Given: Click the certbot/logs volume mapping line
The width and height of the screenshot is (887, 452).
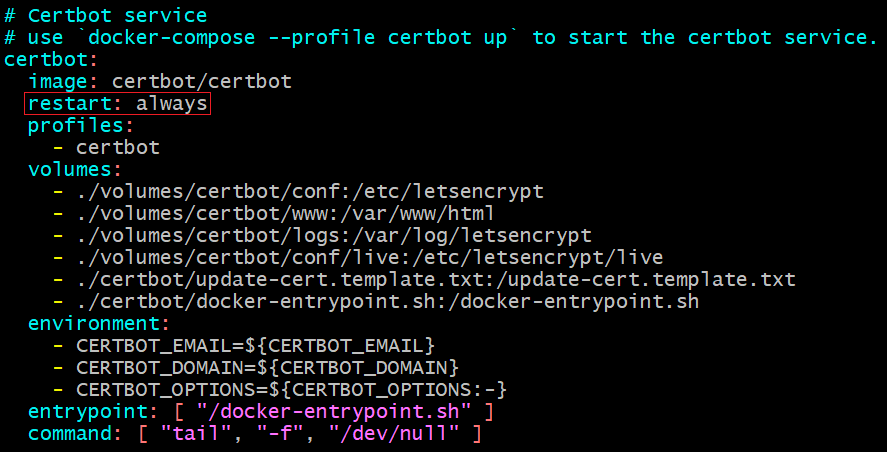Looking at the screenshot, I should pos(333,236).
